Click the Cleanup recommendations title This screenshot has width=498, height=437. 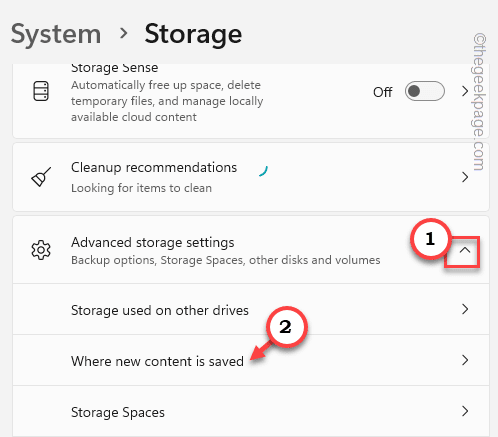154,168
